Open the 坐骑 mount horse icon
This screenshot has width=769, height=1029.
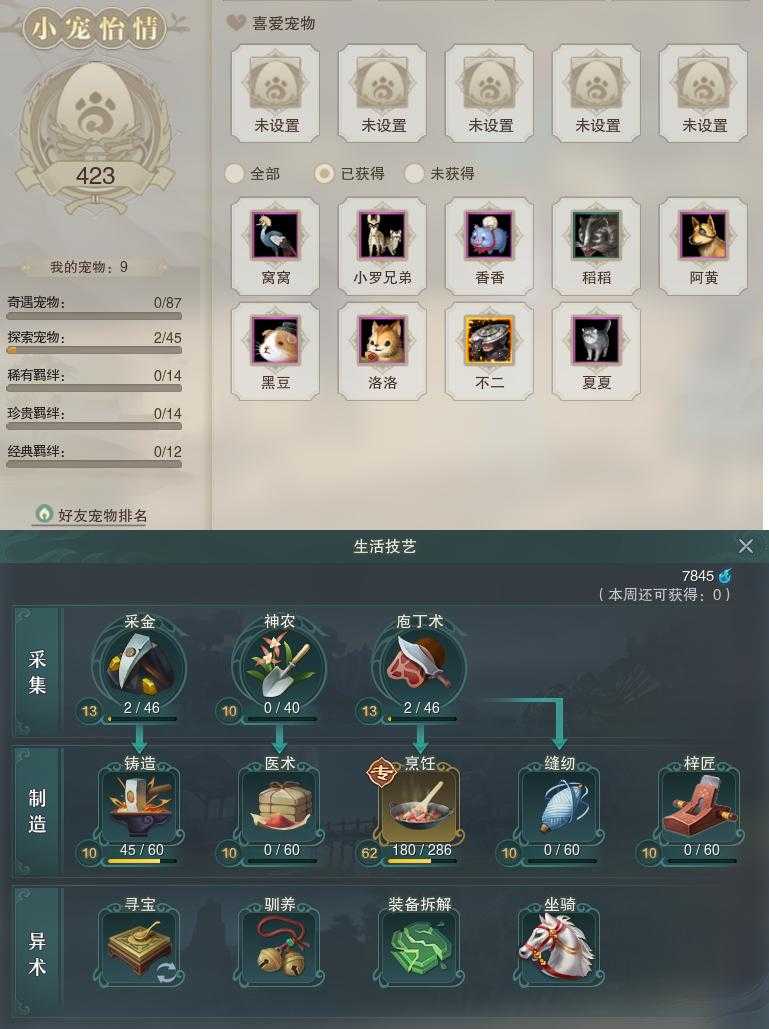tap(560, 947)
